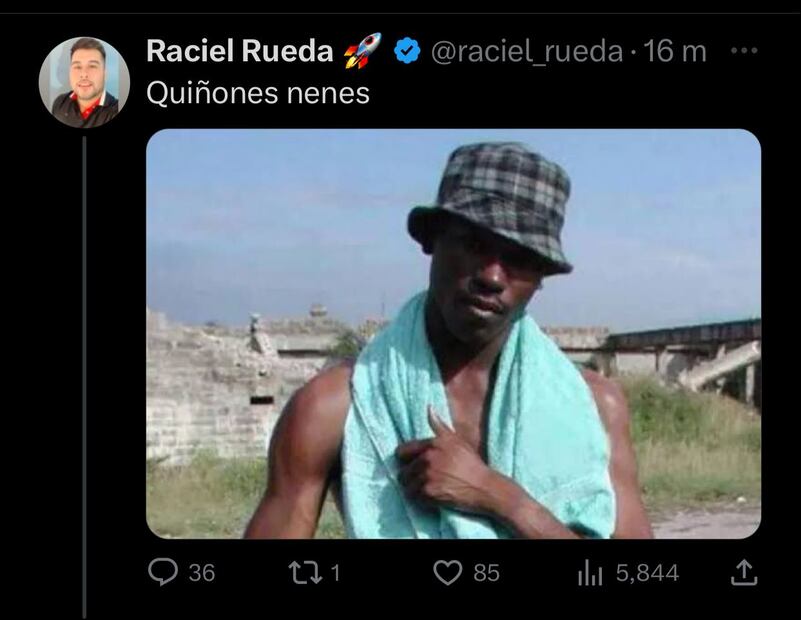Screen dimensions: 801x620
Task: Click the 16 m timestamp
Action: click(x=674, y=52)
